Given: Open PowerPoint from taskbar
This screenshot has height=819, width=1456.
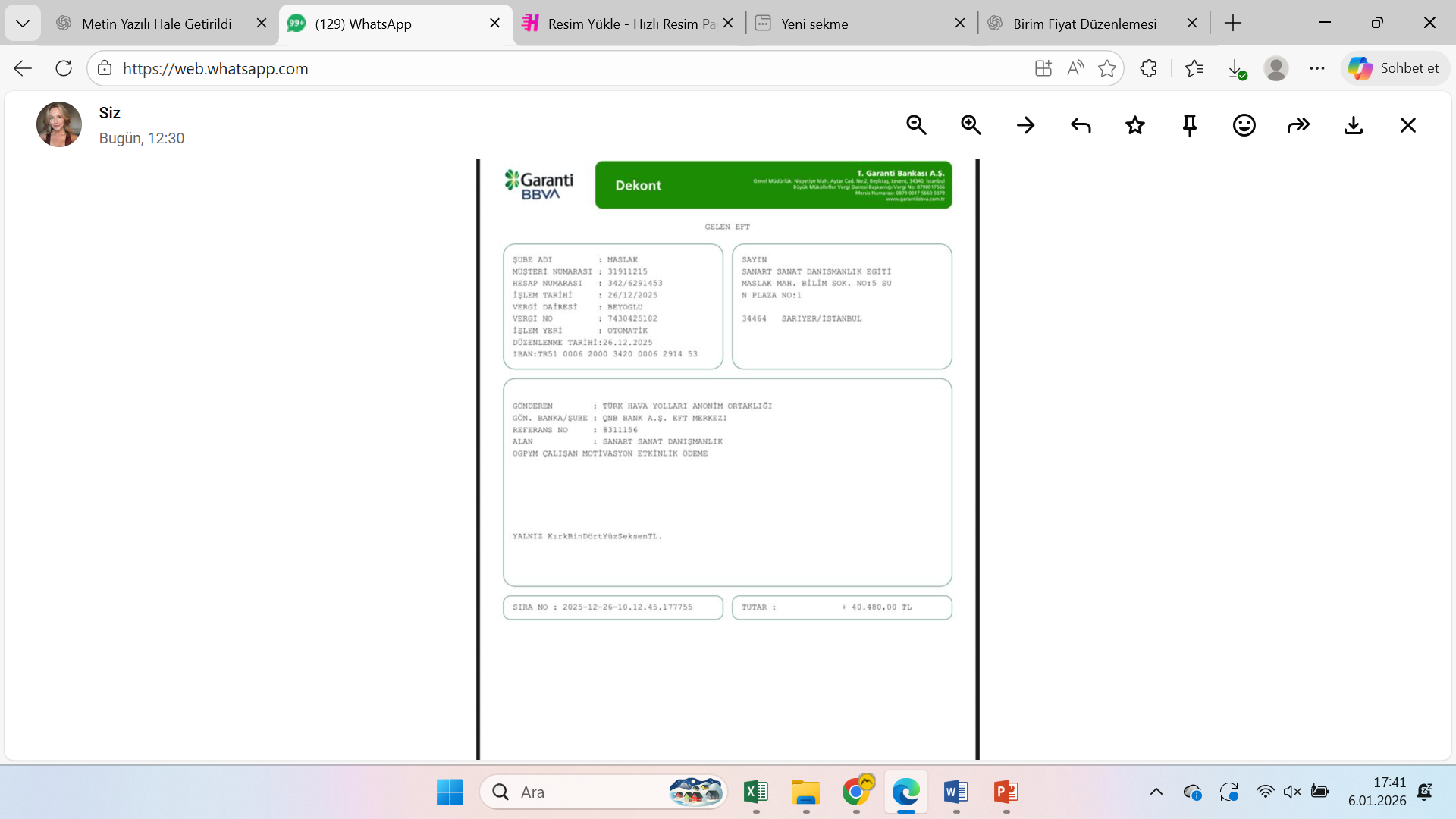Looking at the screenshot, I should click(x=1006, y=792).
